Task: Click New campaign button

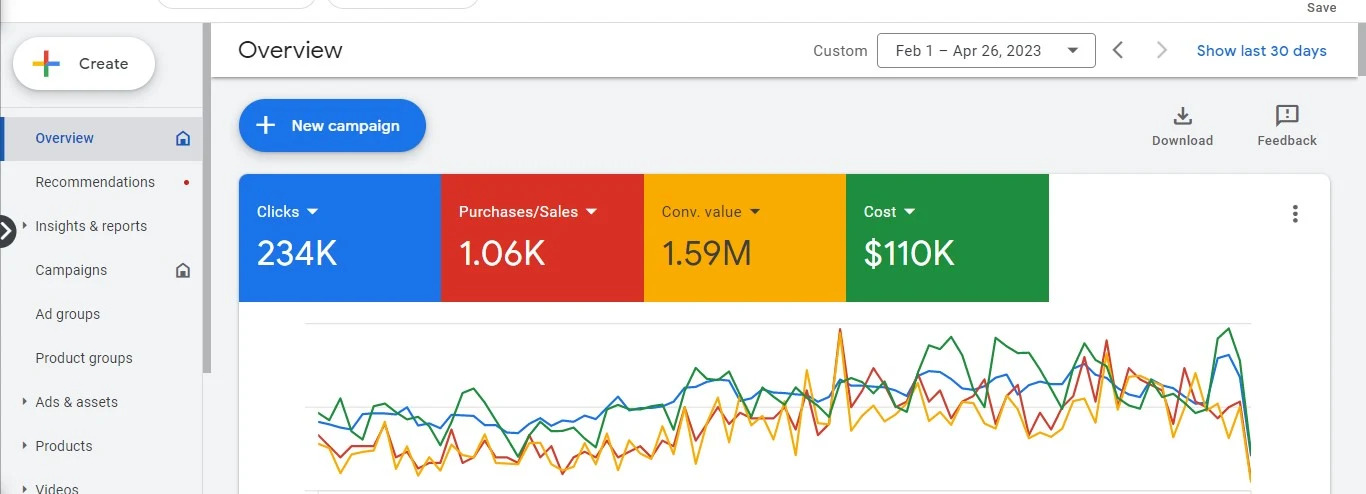Action: click(332, 126)
